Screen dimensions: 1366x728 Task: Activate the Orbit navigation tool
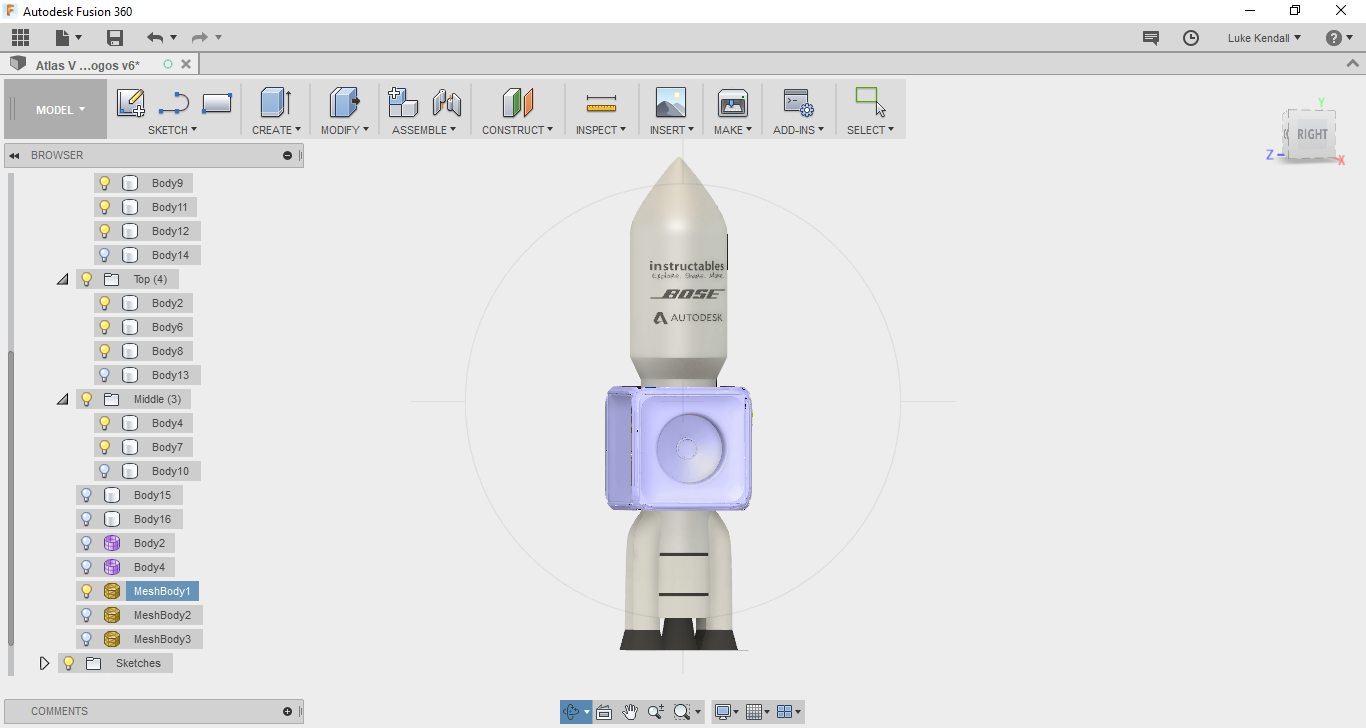(x=571, y=712)
